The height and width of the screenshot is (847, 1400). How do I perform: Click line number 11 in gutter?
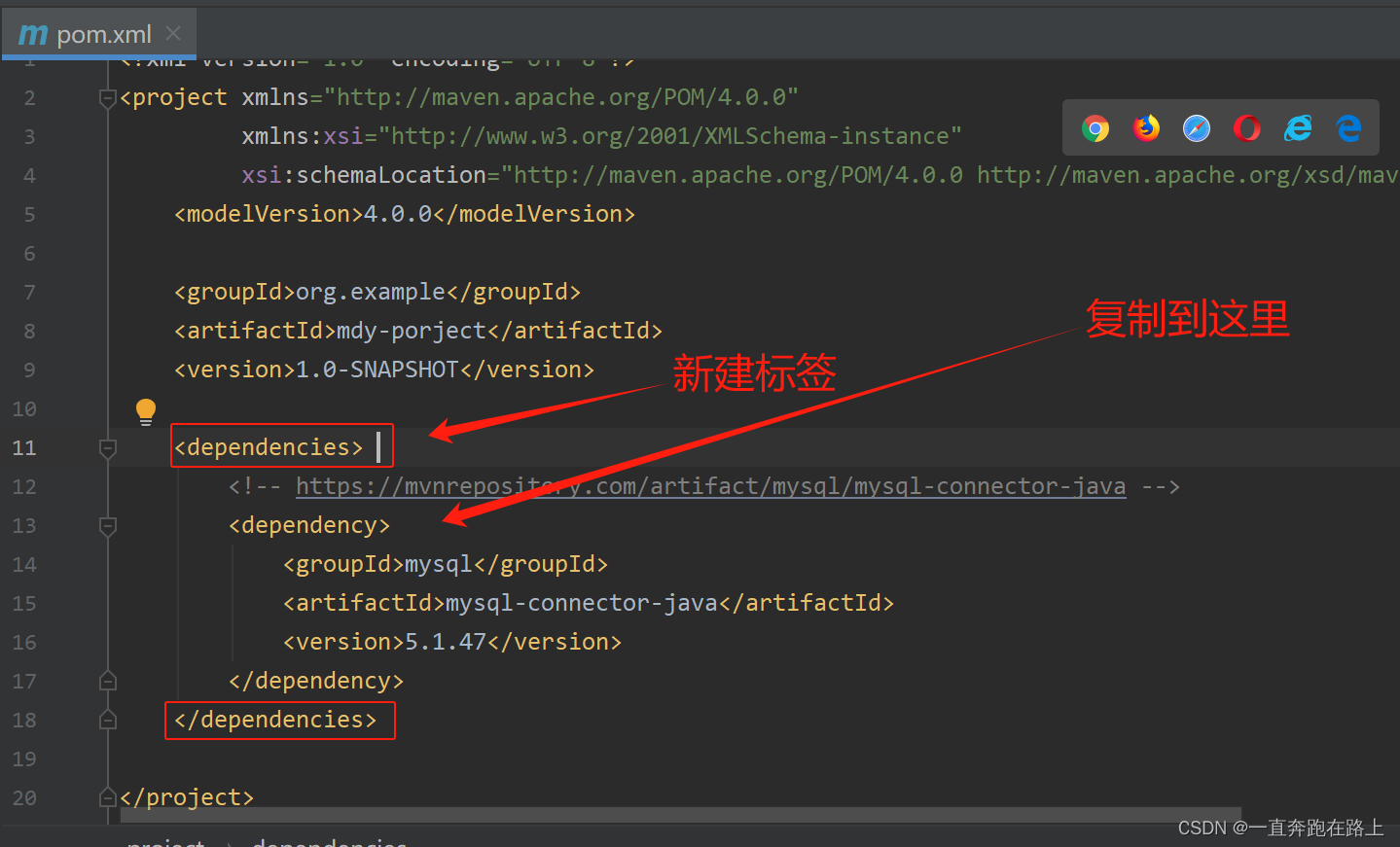click(24, 447)
